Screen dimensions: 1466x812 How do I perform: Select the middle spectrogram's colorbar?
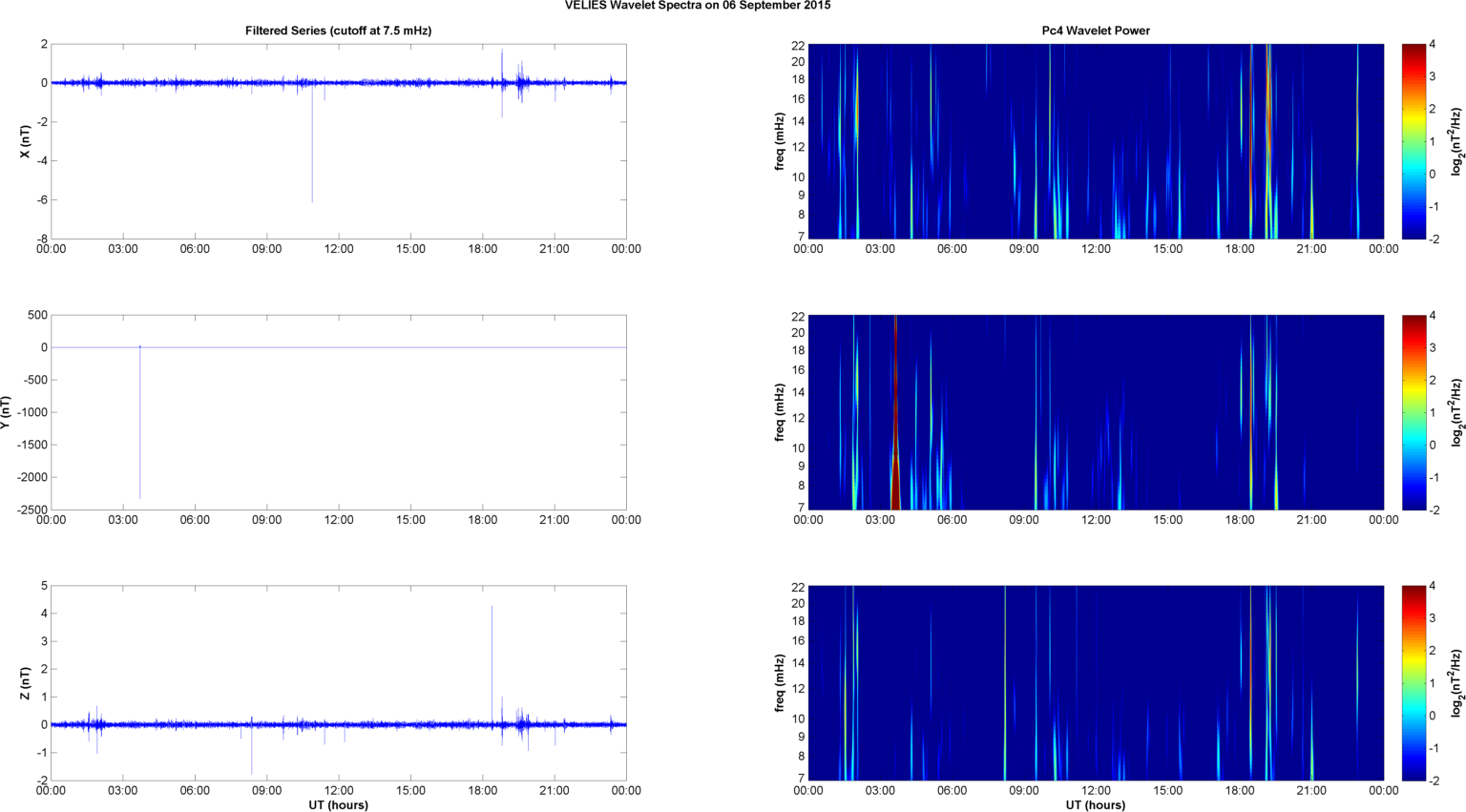1414,412
